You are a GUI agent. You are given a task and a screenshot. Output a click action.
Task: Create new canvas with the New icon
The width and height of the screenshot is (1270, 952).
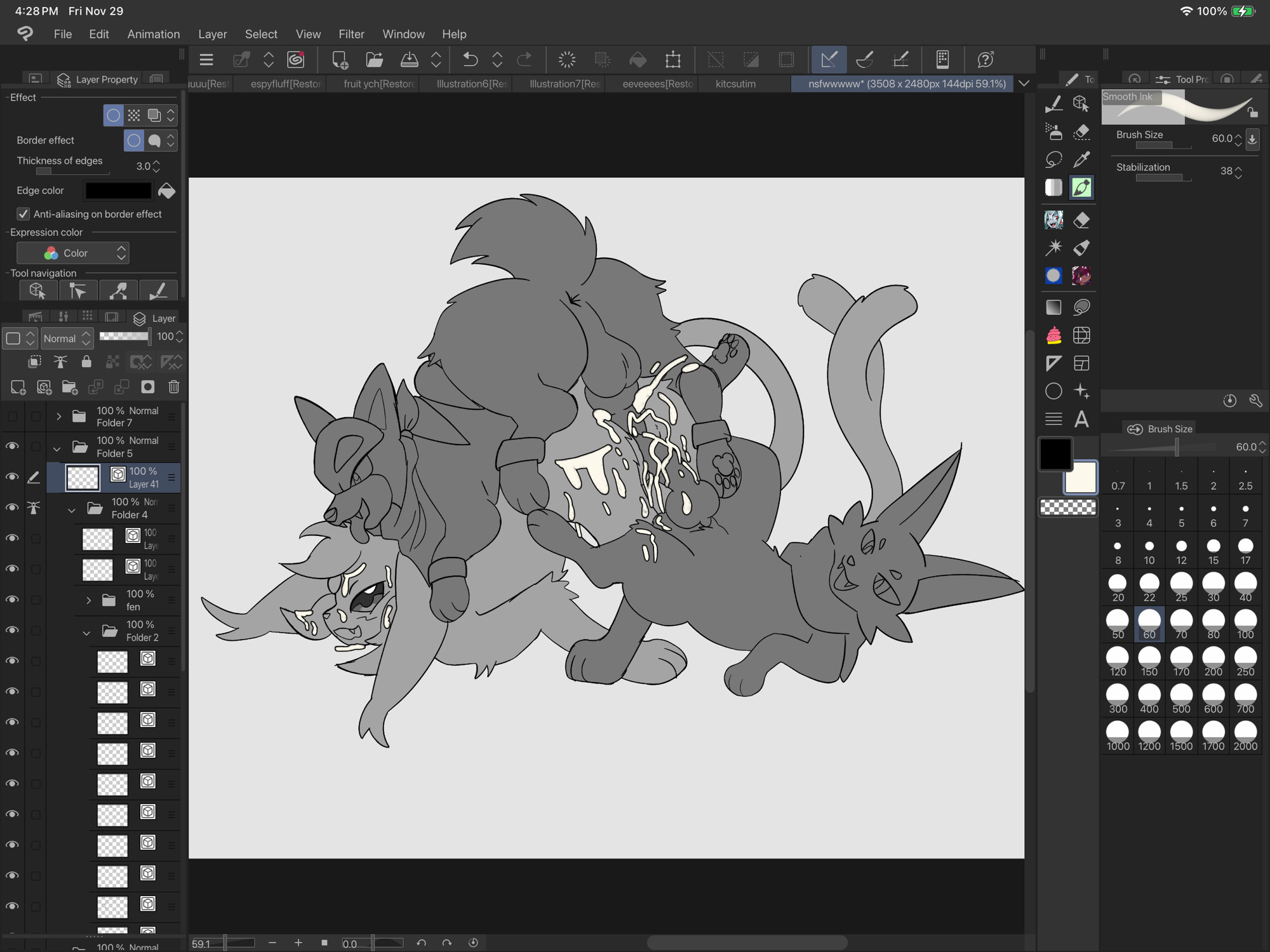[340, 60]
